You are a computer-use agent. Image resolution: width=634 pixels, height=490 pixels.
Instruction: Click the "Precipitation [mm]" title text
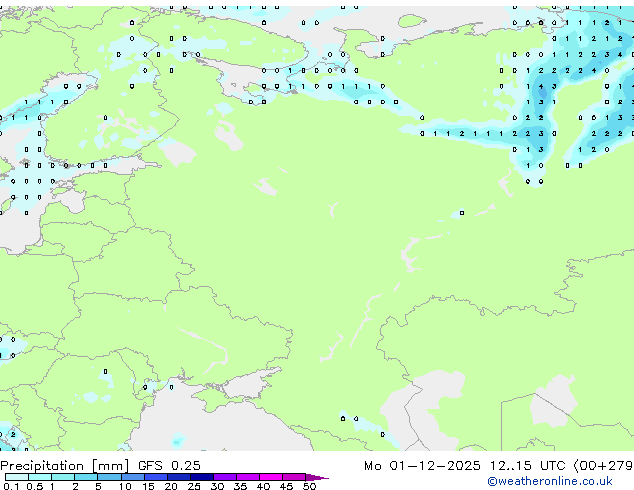tap(65, 466)
